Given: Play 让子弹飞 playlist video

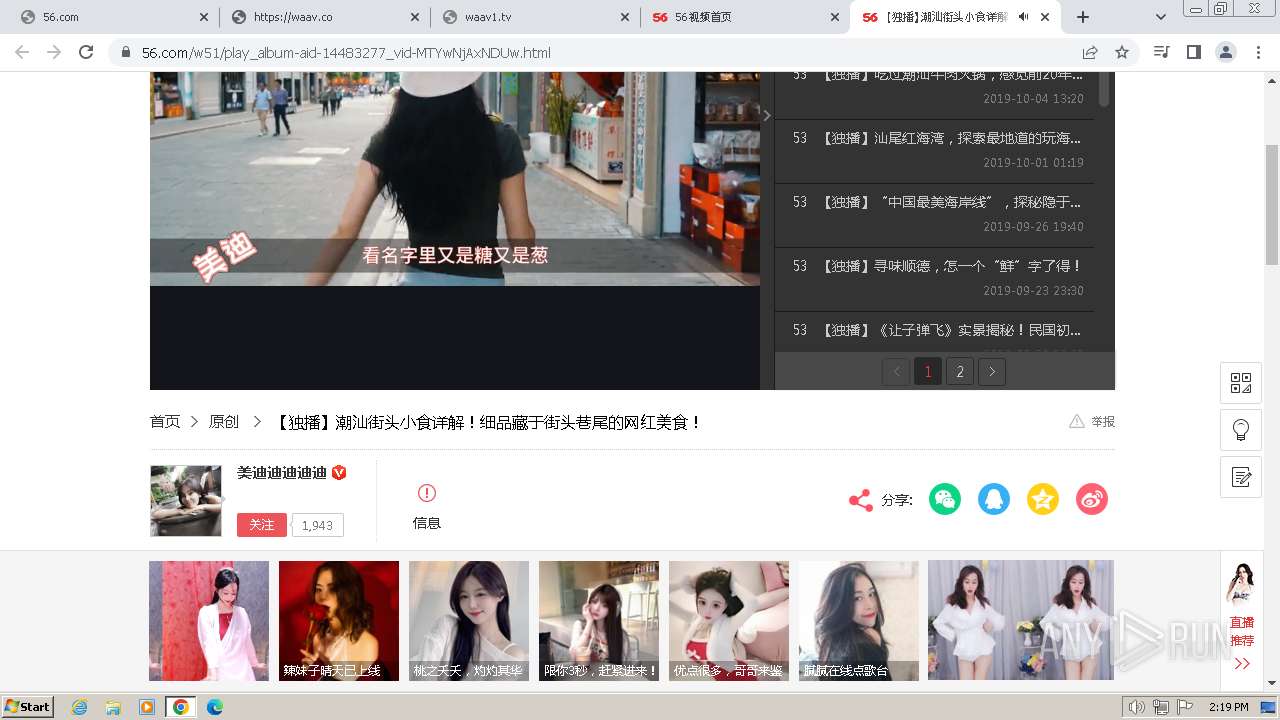Looking at the screenshot, I should 934,331.
